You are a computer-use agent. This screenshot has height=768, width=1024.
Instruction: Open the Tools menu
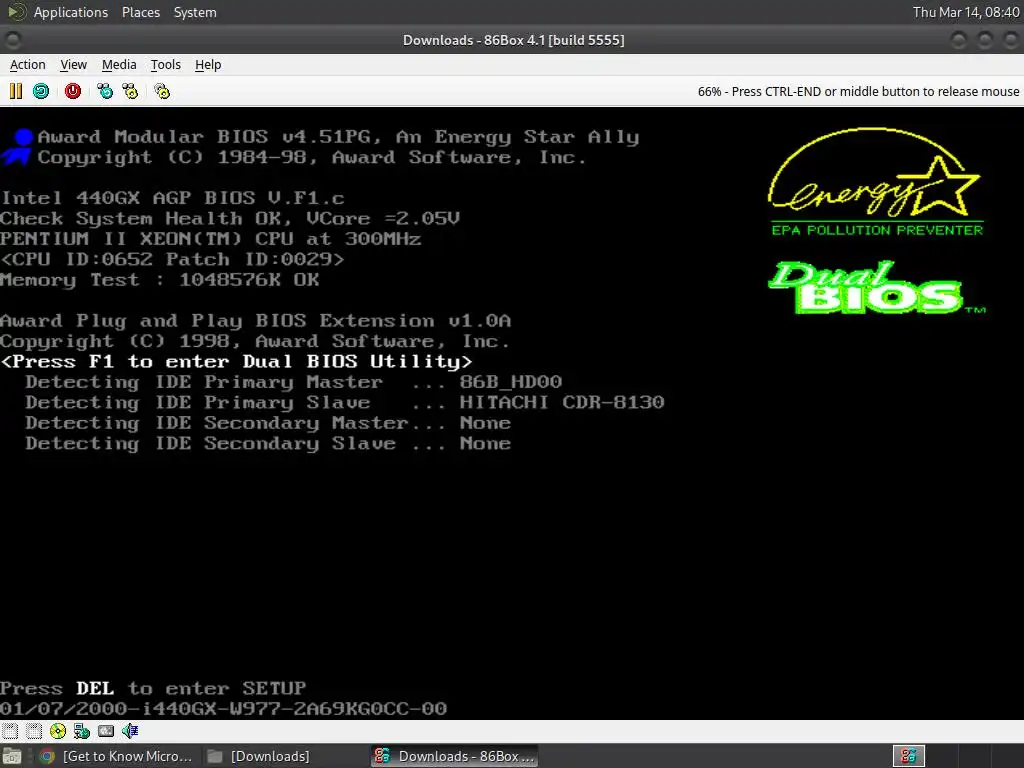point(165,65)
